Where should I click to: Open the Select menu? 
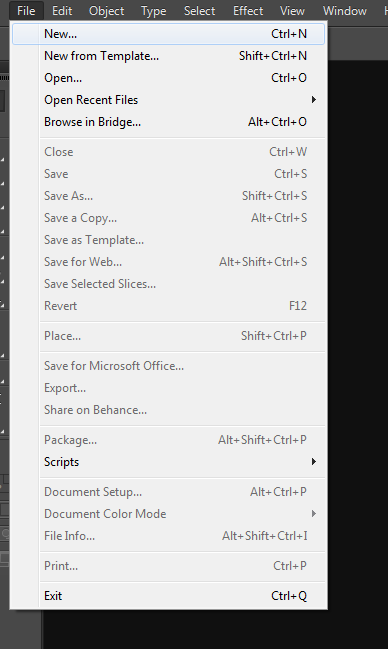point(200,10)
